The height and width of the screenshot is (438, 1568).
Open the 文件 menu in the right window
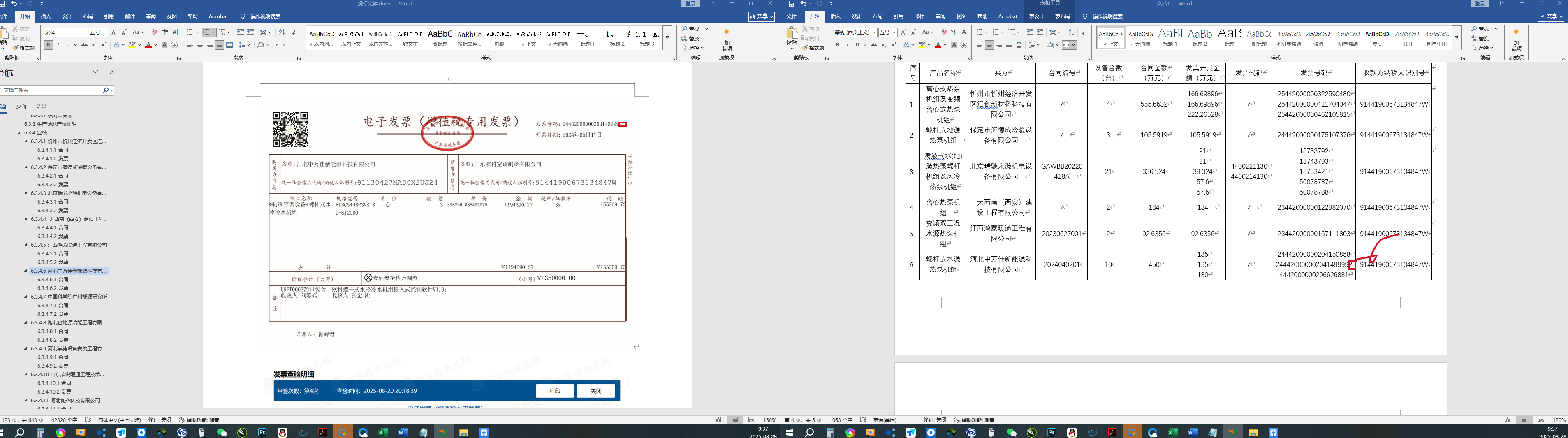pyautogui.click(x=792, y=16)
